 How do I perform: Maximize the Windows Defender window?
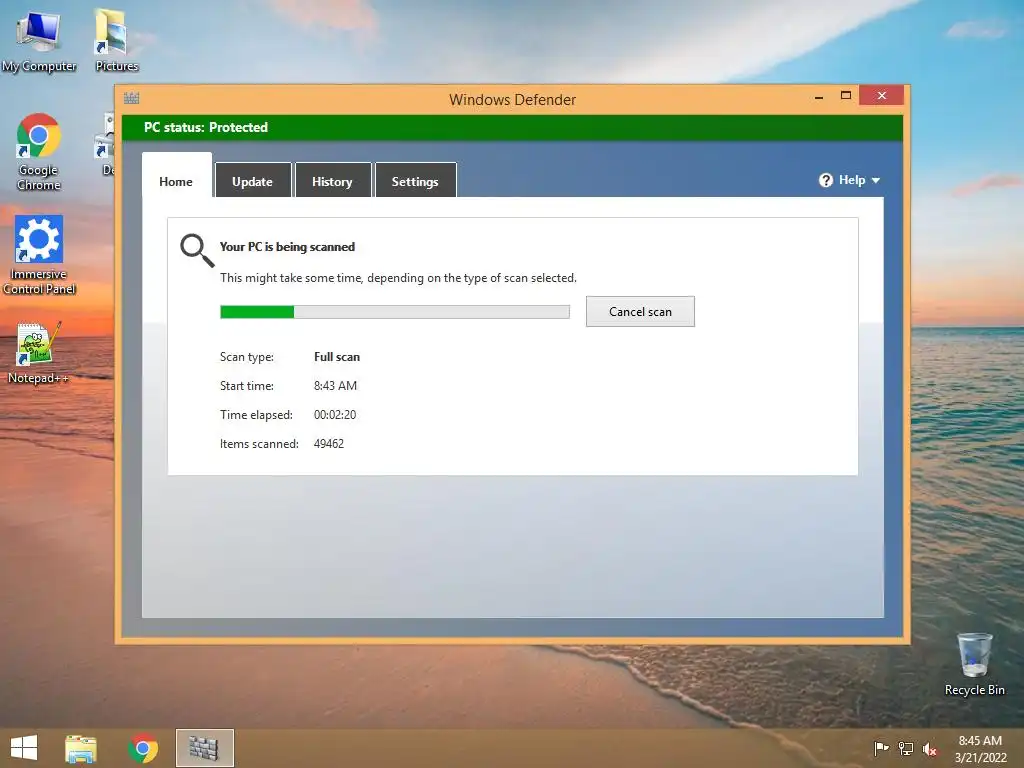[846, 95]
